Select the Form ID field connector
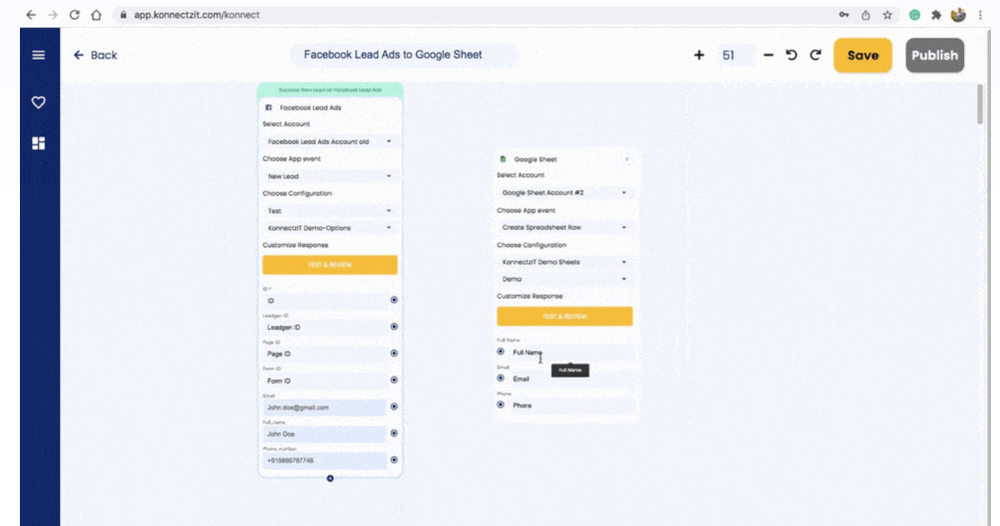This screenshot has height=526, width=1000. (394, 380)
